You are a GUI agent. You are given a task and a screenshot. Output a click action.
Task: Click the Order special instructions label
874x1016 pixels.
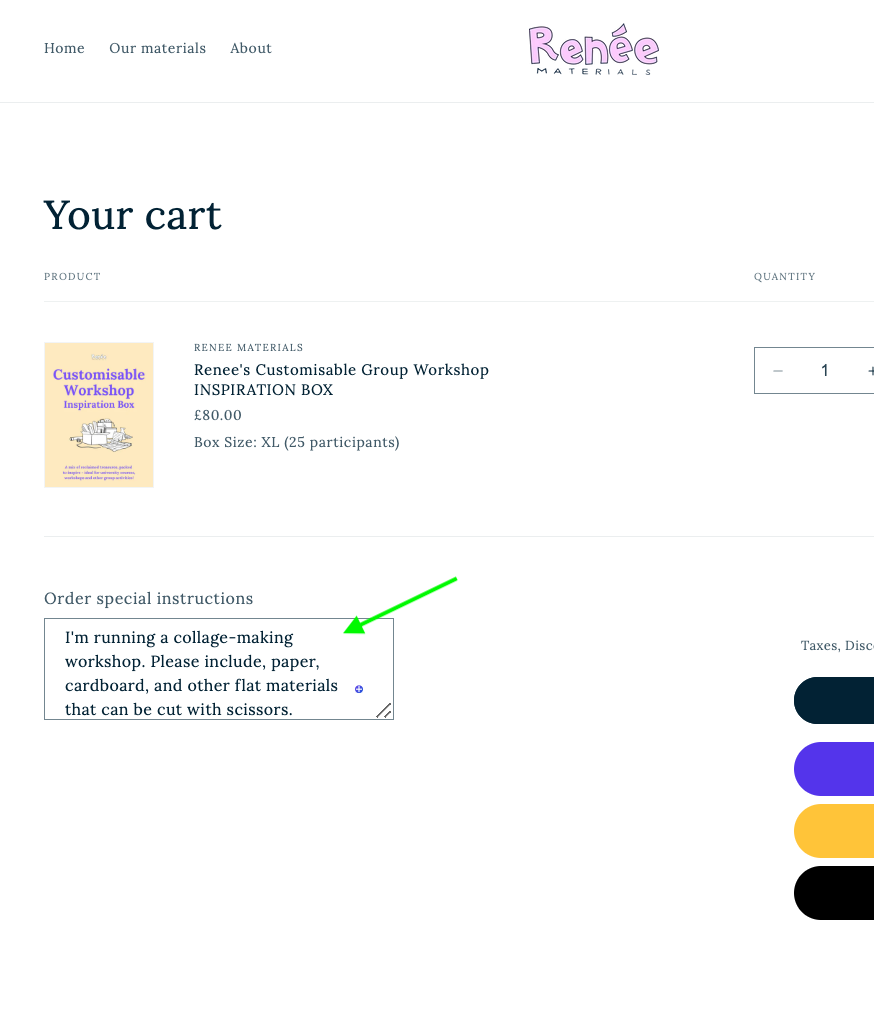pyautogui.click(x=148, y=599)
